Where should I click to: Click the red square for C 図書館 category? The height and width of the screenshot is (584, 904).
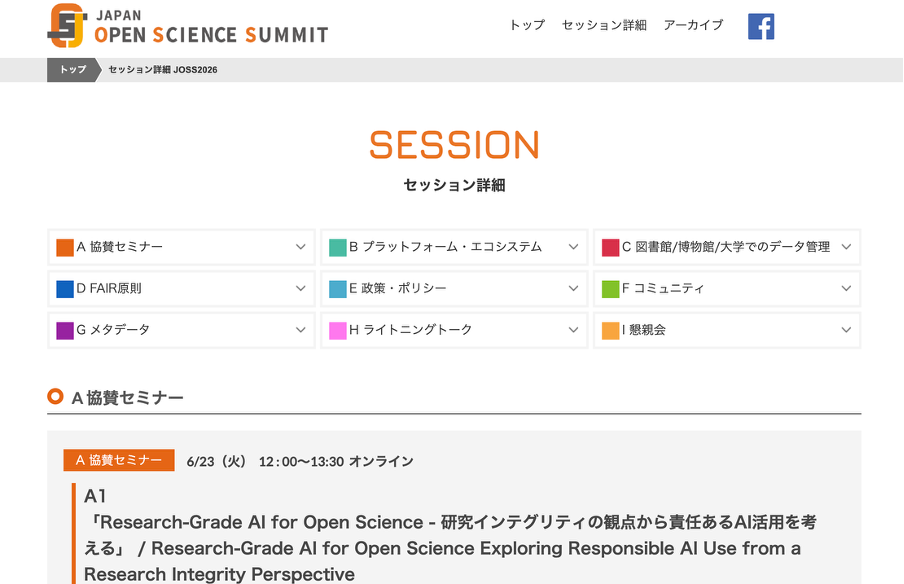point(611,247)
